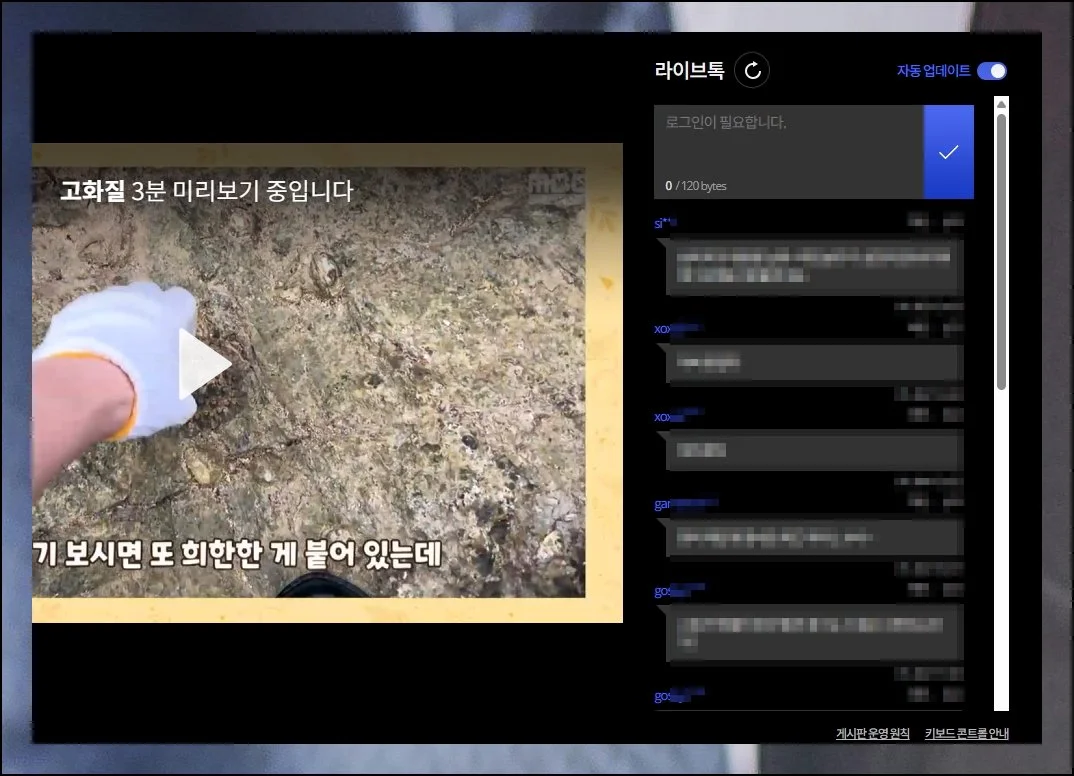1074x776 pixels.
Task: Click the "0 / 120 bytes" counter
Action: pyautogui.click(x=696, y=186)
